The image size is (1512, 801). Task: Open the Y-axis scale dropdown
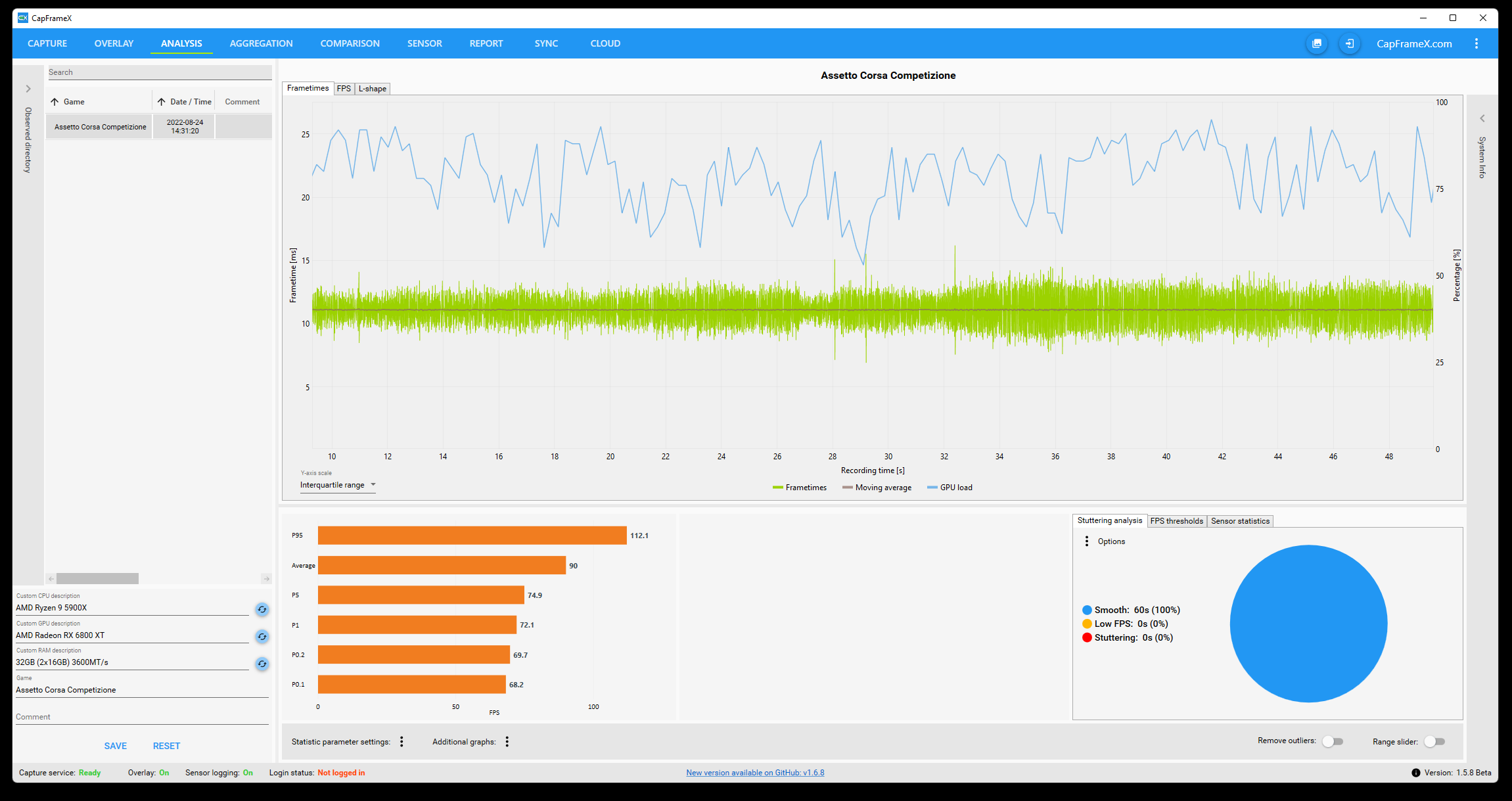pyautogui.click(x=338, y=485)
